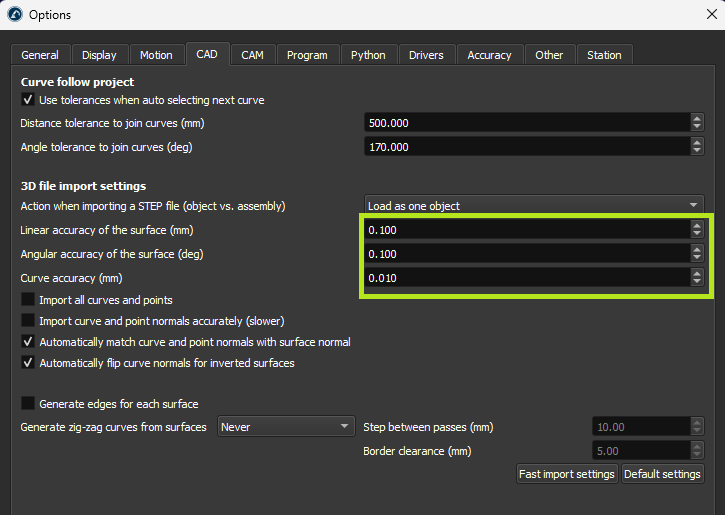Open the General tab
Screen dimensions: 725x515
(40, 55)
